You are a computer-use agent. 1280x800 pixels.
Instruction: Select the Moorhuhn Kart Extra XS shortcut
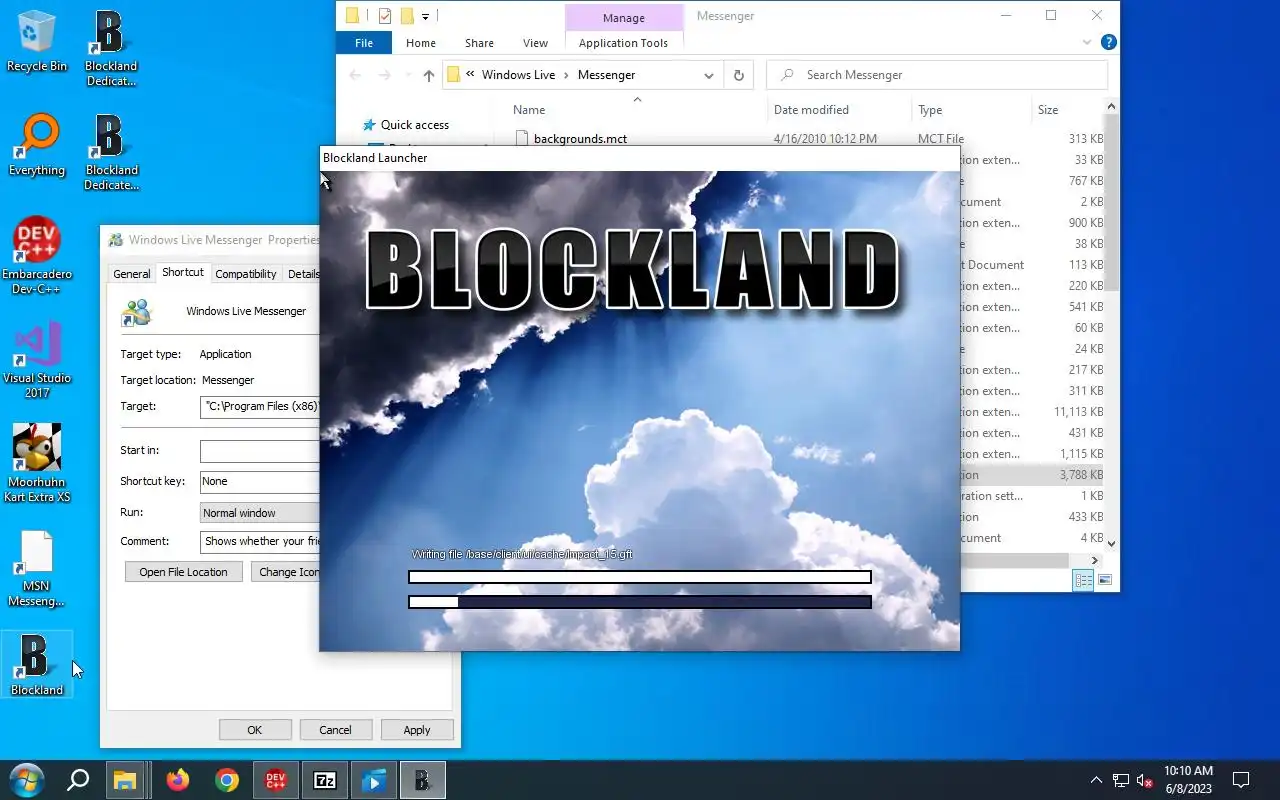click(37, 464)
